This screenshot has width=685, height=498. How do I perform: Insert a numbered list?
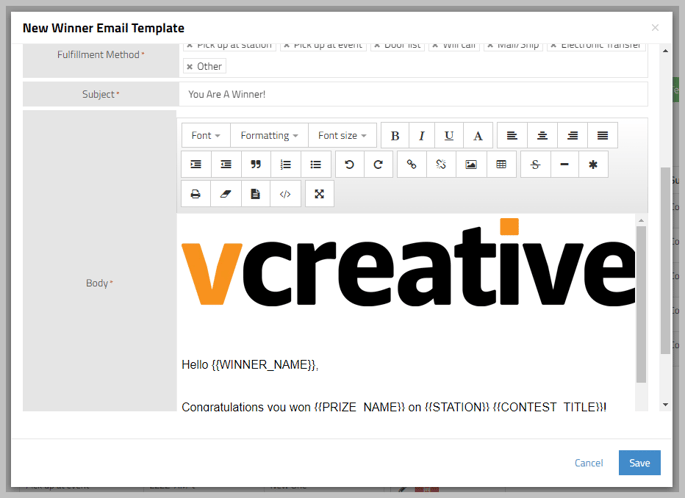285,164
